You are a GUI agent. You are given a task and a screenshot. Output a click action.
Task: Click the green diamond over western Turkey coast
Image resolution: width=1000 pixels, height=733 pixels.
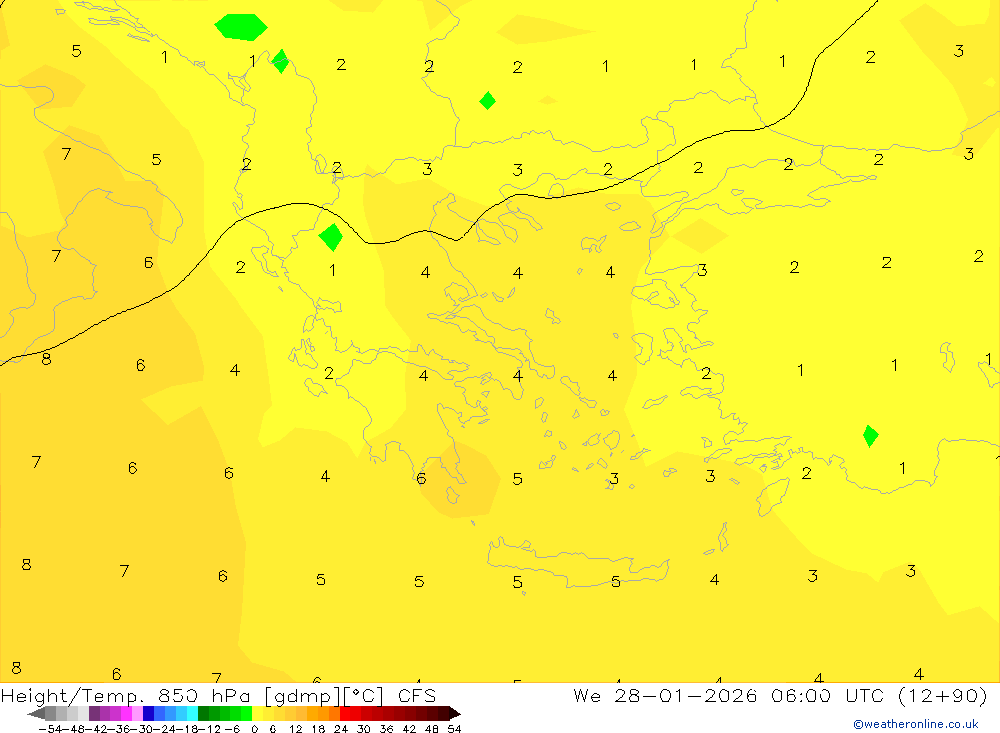(871, 436)
